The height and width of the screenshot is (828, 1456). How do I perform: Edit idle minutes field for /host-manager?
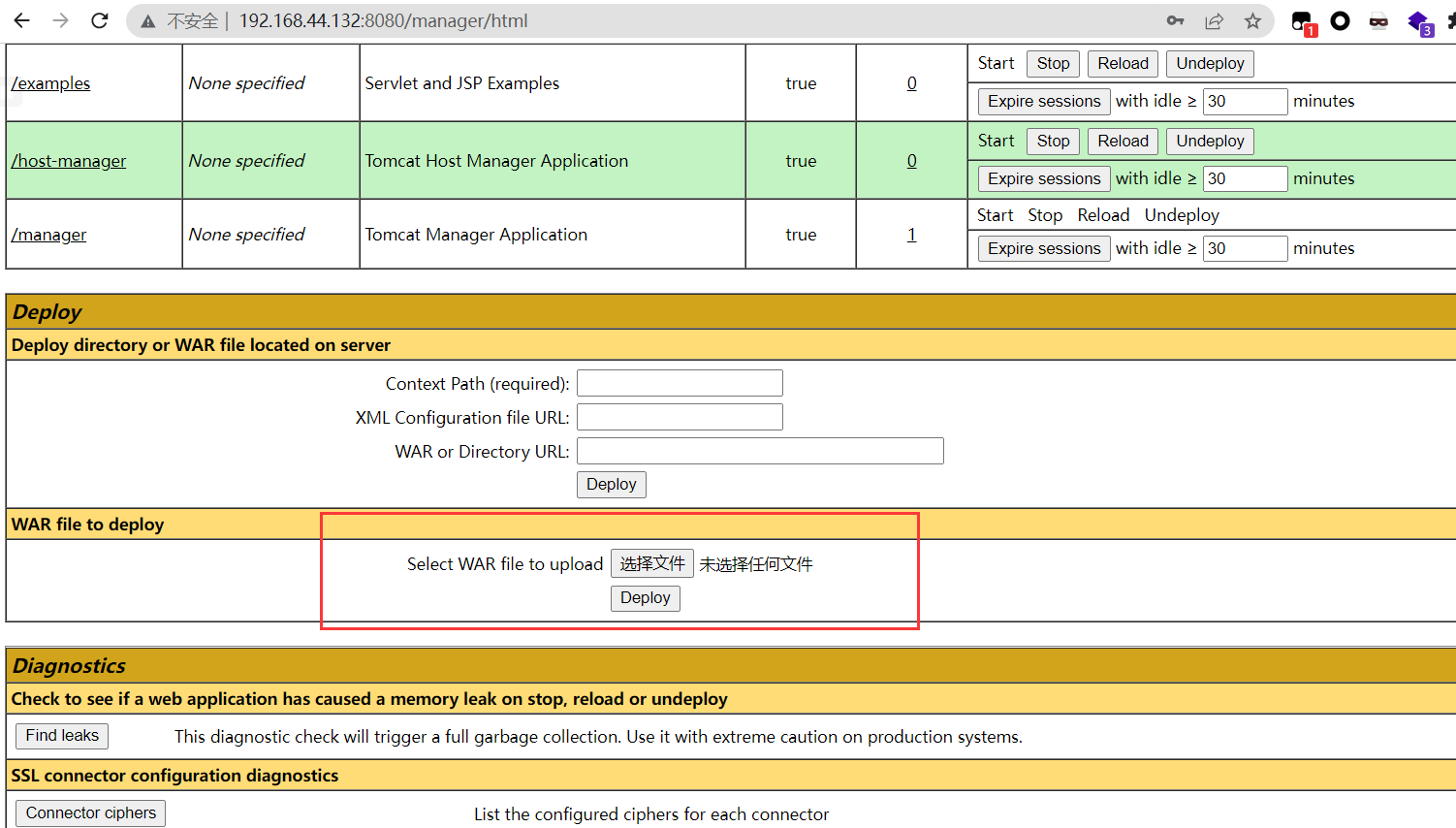tap(1245, 178)
